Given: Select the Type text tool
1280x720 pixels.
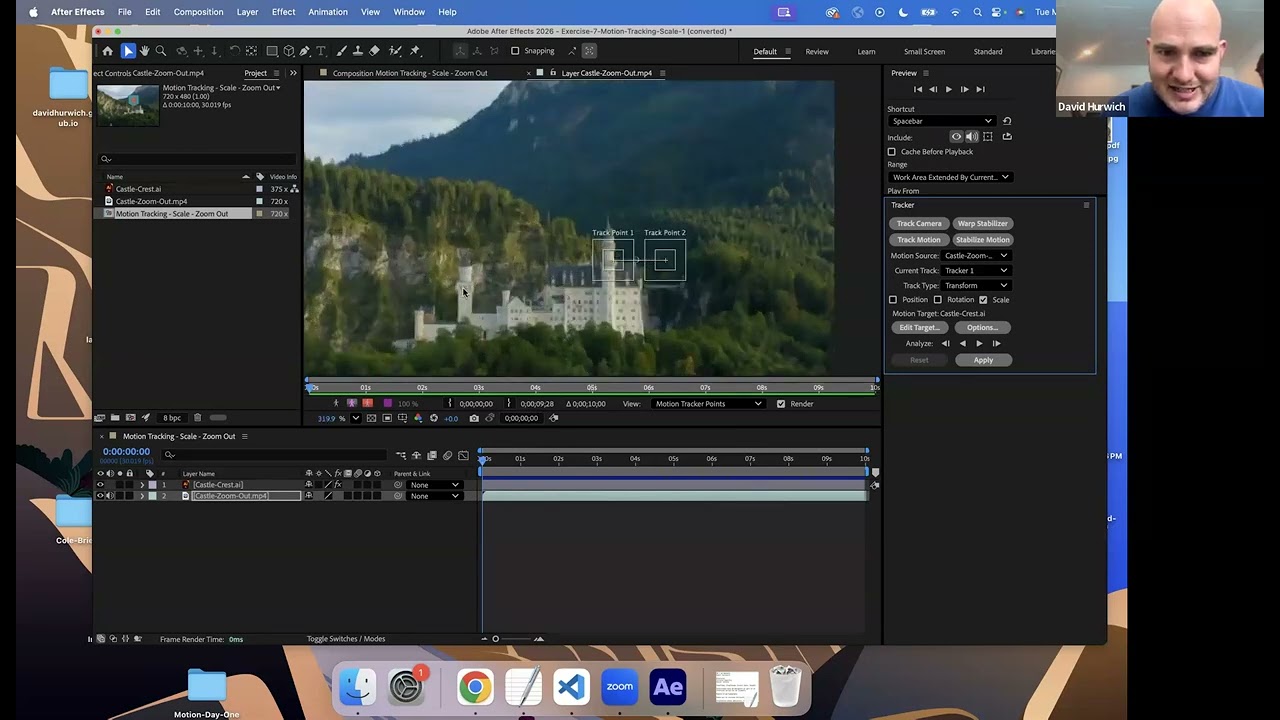Looking at the screenshot, I should tap(321, 51).
